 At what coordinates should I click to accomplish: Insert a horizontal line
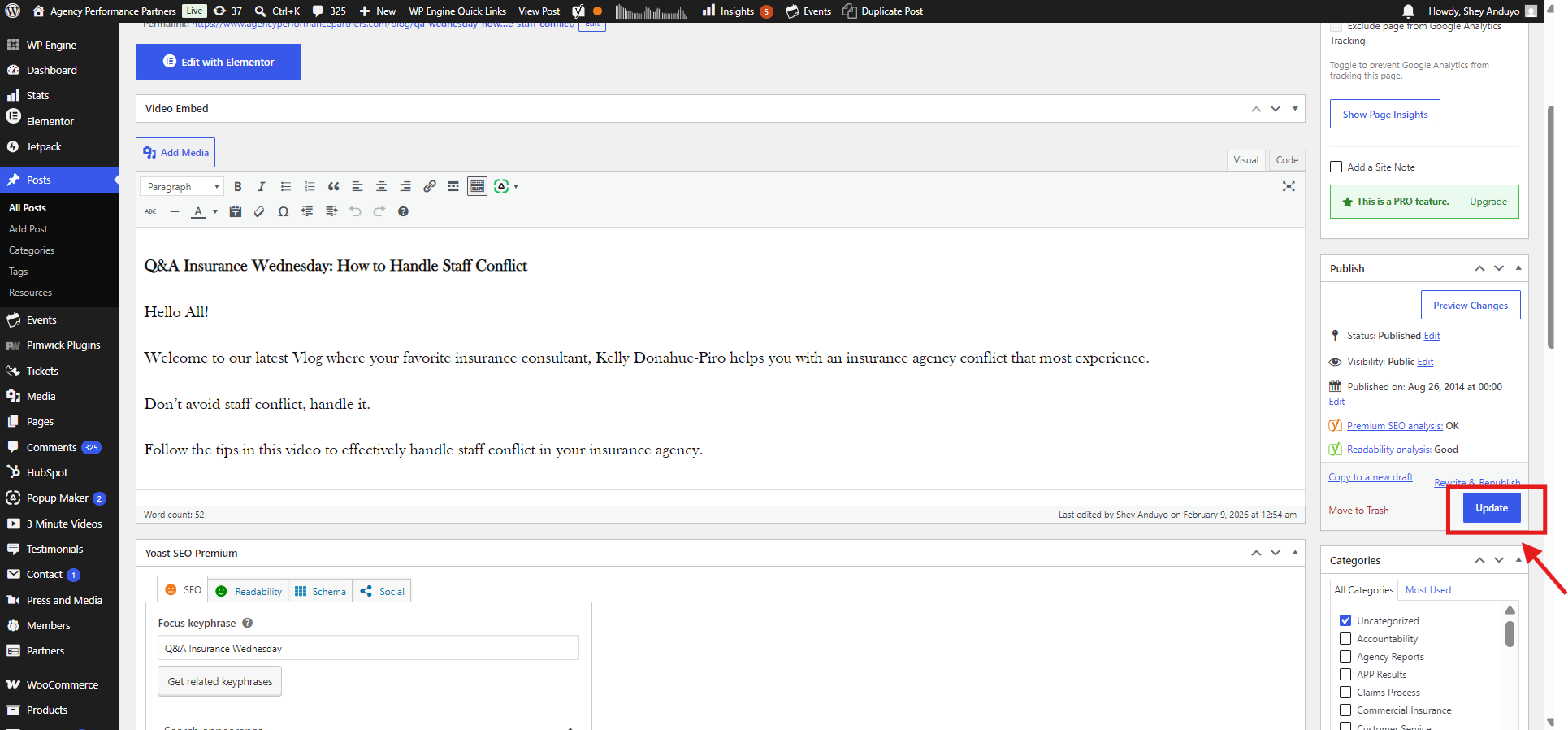pos(175,211)
